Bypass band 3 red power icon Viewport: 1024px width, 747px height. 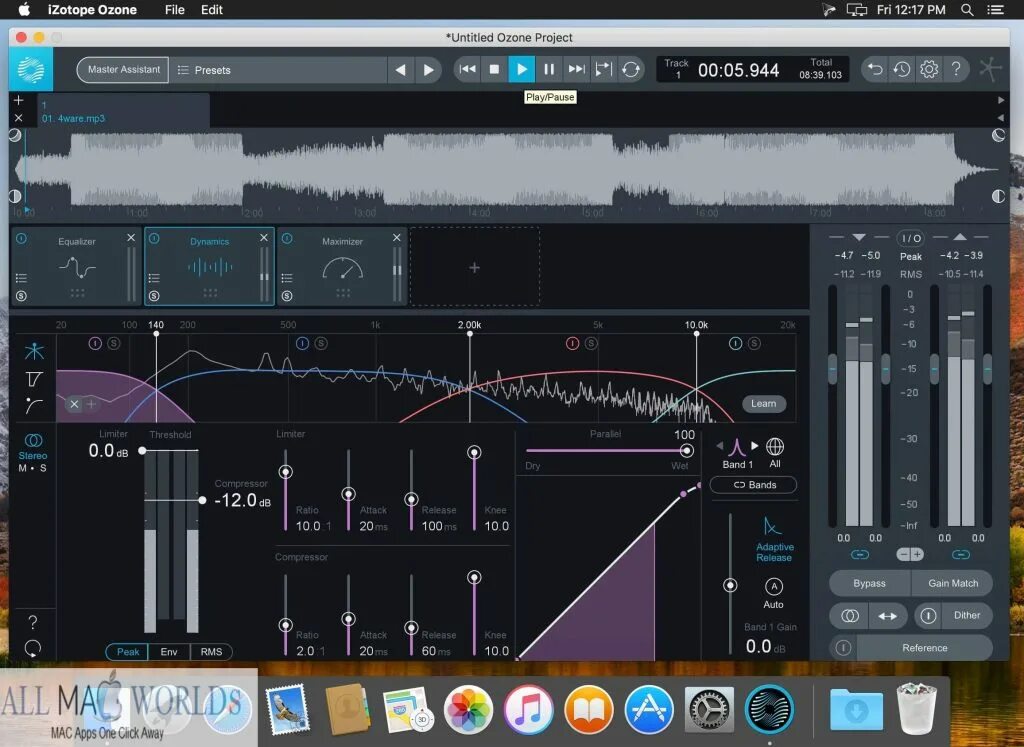tap(573, 343)
